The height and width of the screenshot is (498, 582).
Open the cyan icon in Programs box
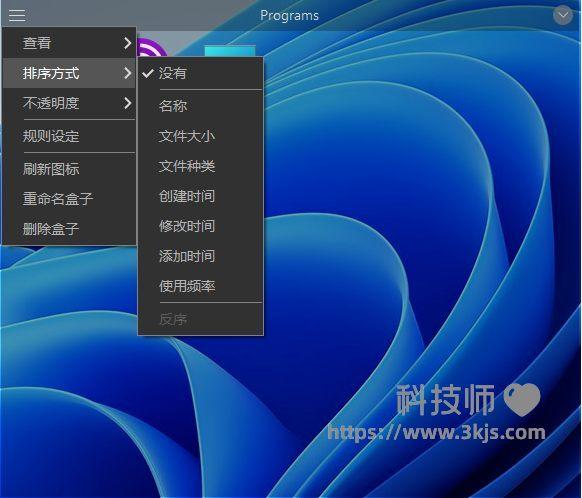(x=230, y=51)
